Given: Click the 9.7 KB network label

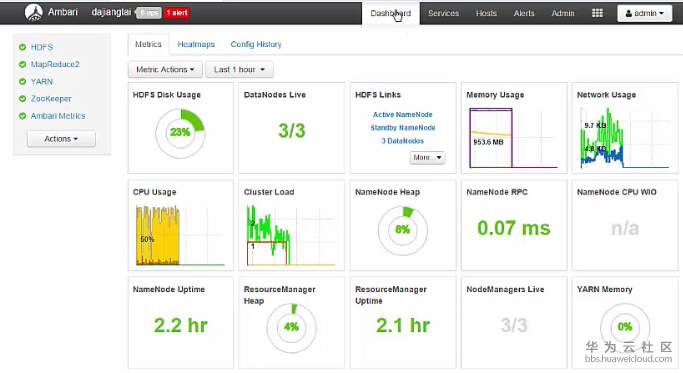Looking at the screenshot, I should click(x=595, y=125).
